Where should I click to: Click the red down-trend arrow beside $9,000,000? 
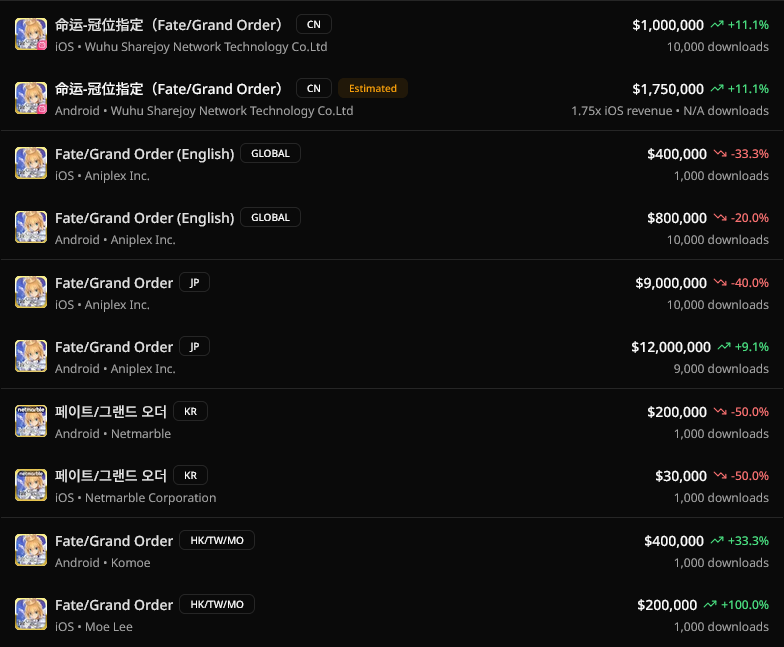tap(720, 282)
